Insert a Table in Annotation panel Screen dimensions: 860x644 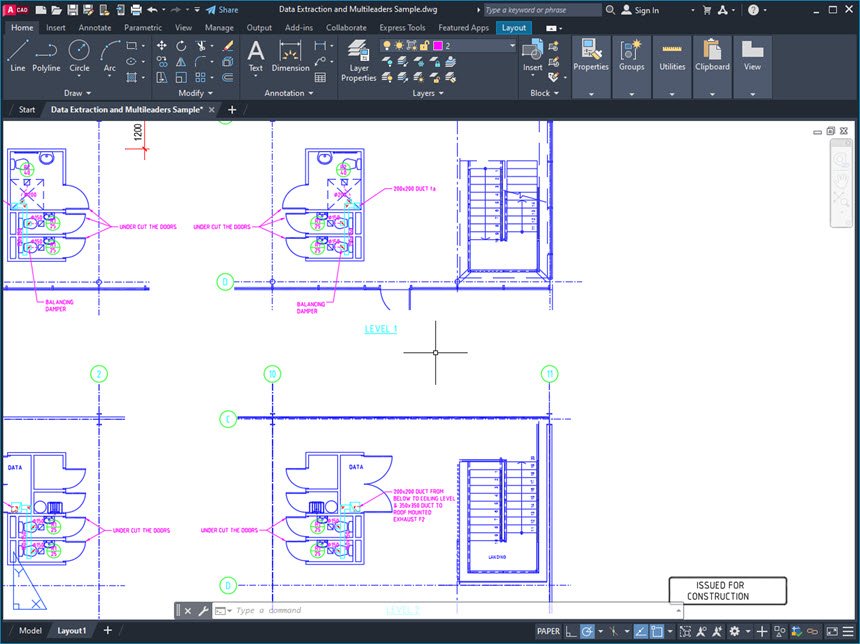(x=320, y=77)
